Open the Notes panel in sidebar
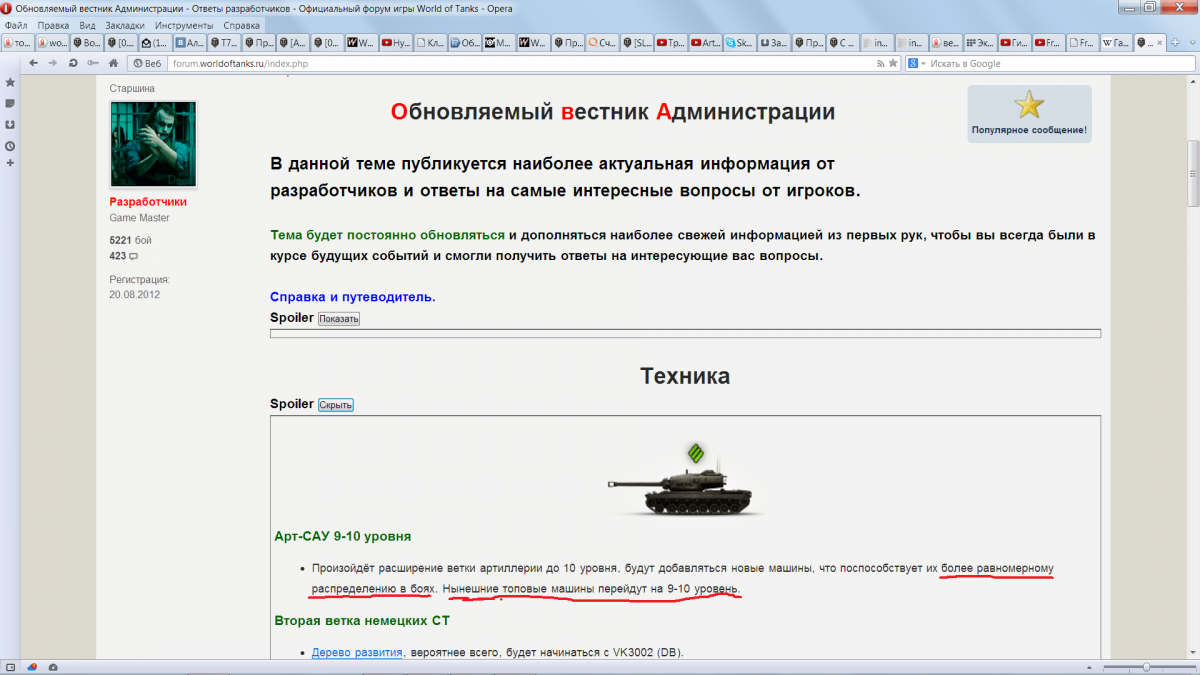 [10, 103]
